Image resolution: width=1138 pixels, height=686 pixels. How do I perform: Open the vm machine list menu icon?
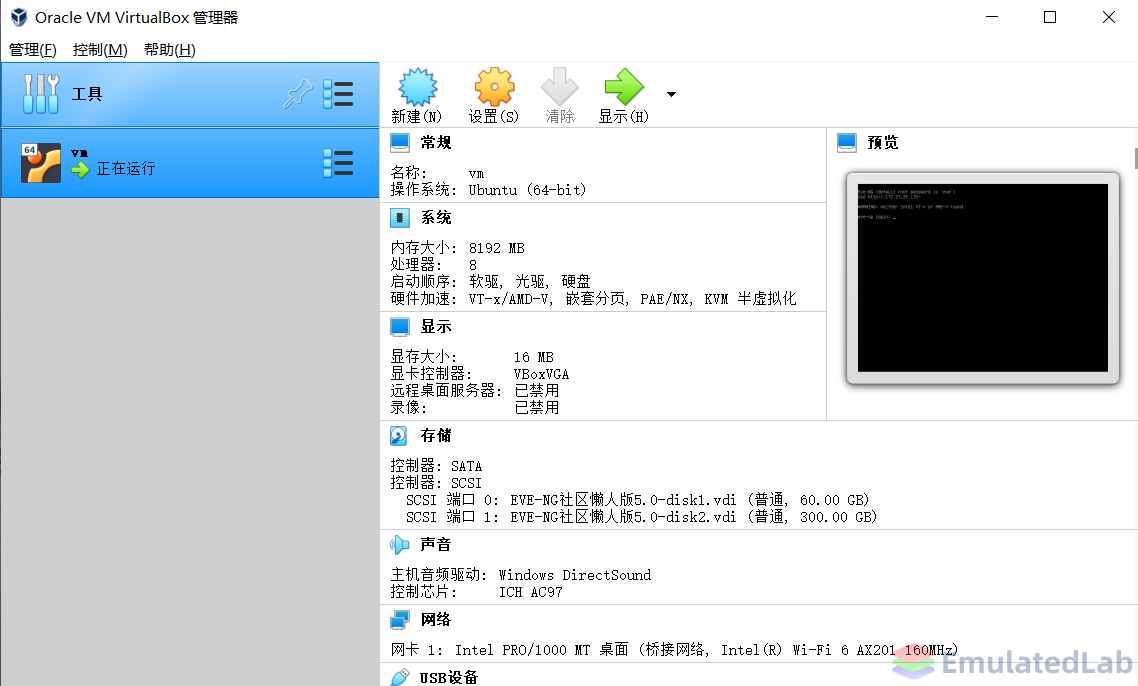click(x=338, y=163)
